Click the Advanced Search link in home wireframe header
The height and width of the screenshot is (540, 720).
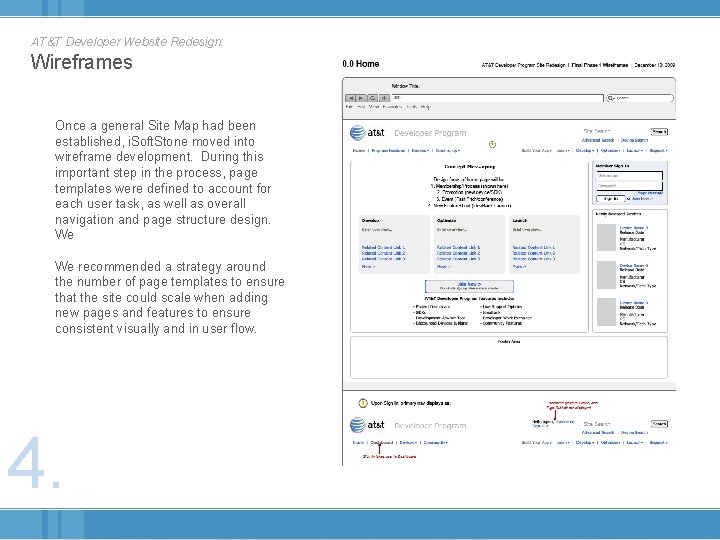pyautogui.click(x=598, y=140)
